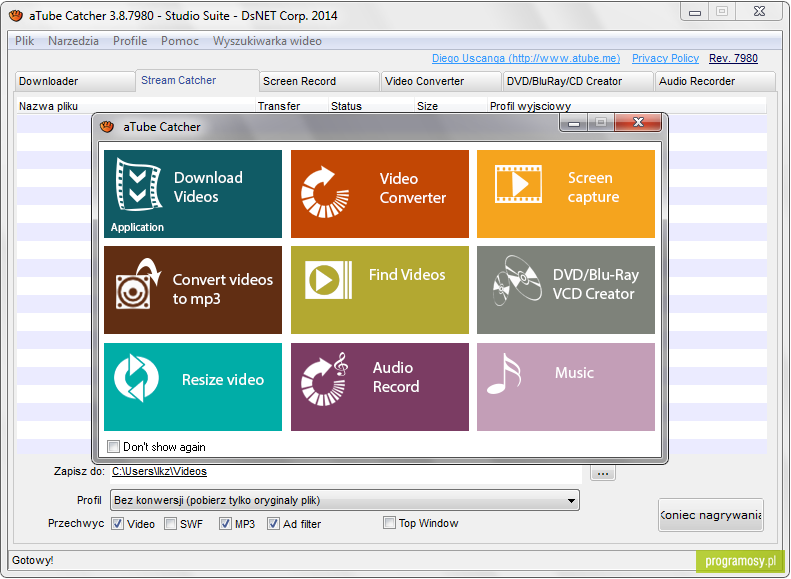Click the Screen capture tile text
This screenshot has width=791, height=579.
pyautogui.click(x=593, y=187)
